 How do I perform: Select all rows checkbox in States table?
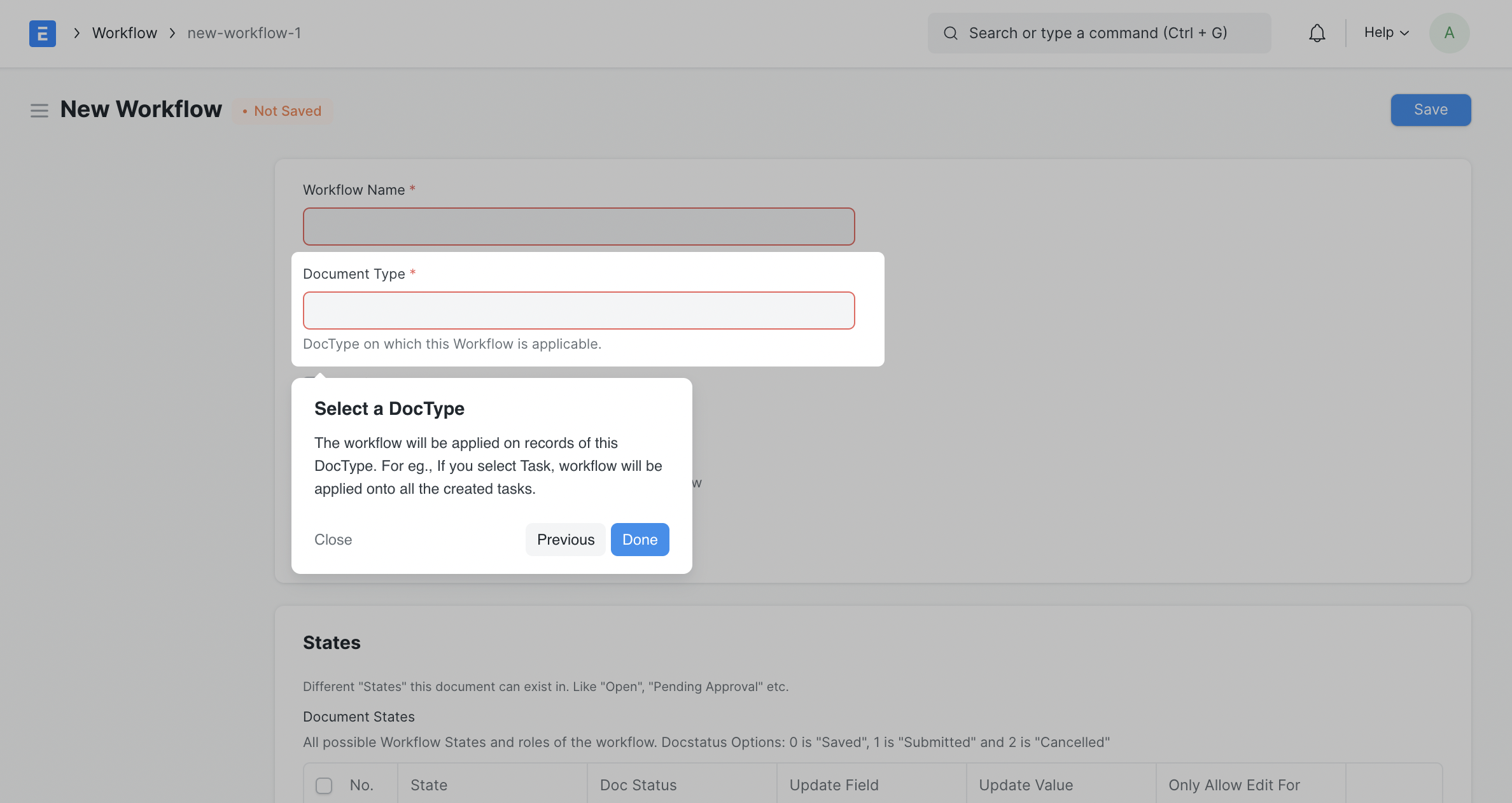(324, 785)
